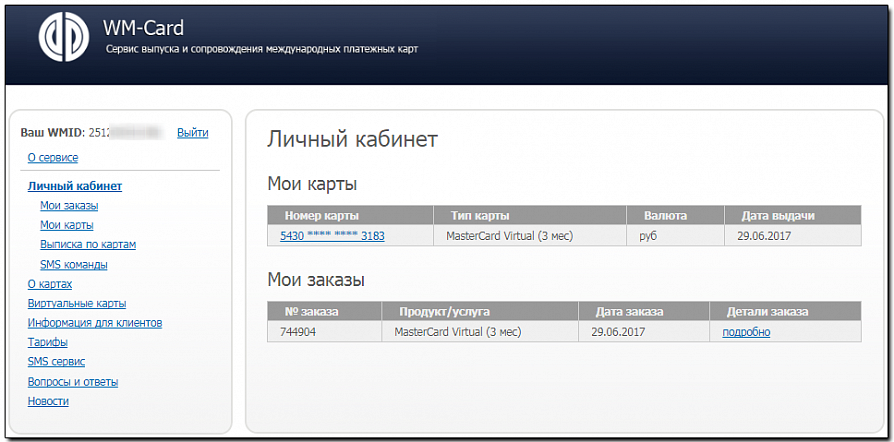Click the Номер карты column header
The height and width of the screenshot is (442, 894).
(x=321, y=215)
